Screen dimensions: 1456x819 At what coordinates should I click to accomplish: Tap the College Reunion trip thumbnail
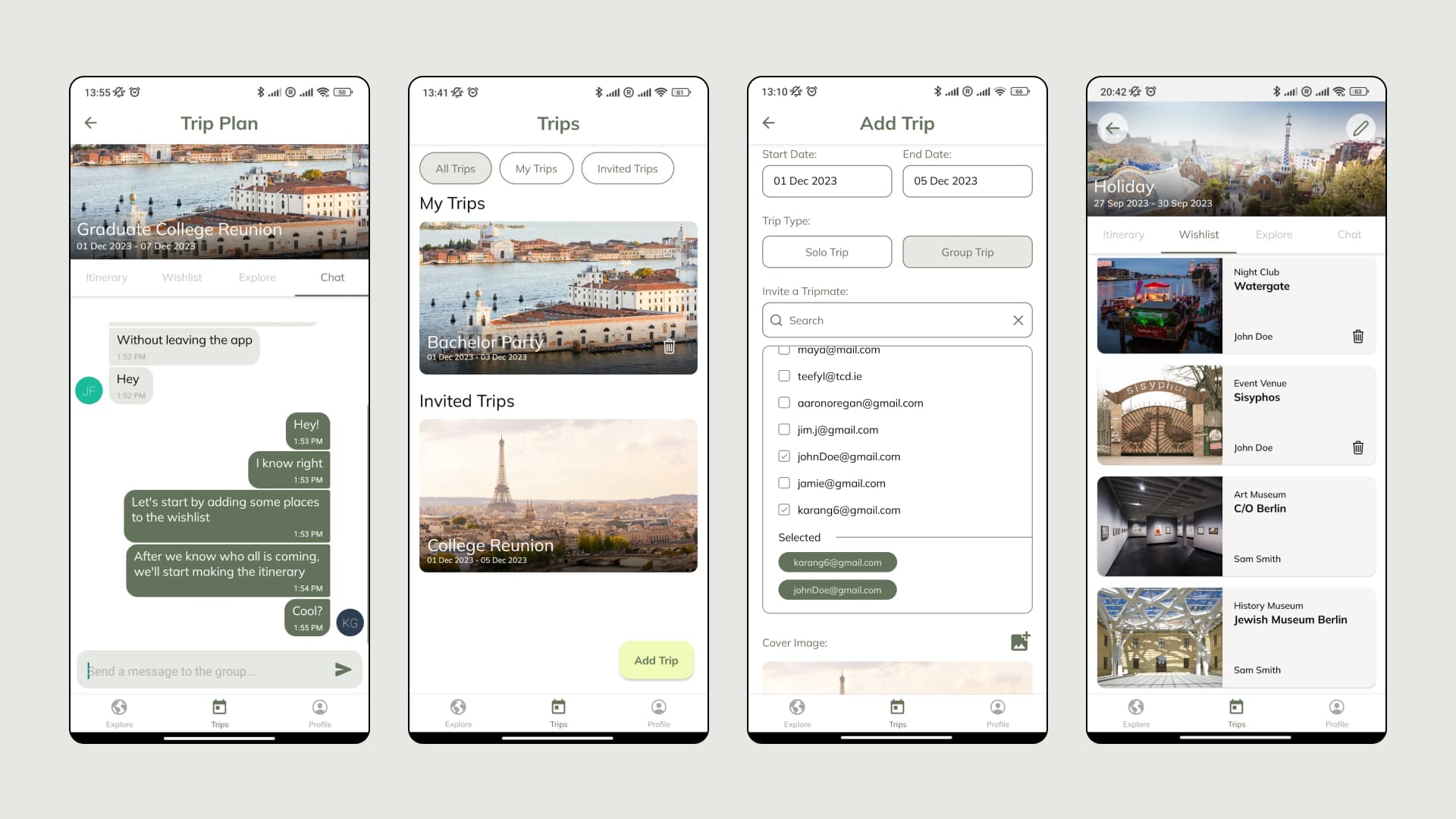(557, 494)
